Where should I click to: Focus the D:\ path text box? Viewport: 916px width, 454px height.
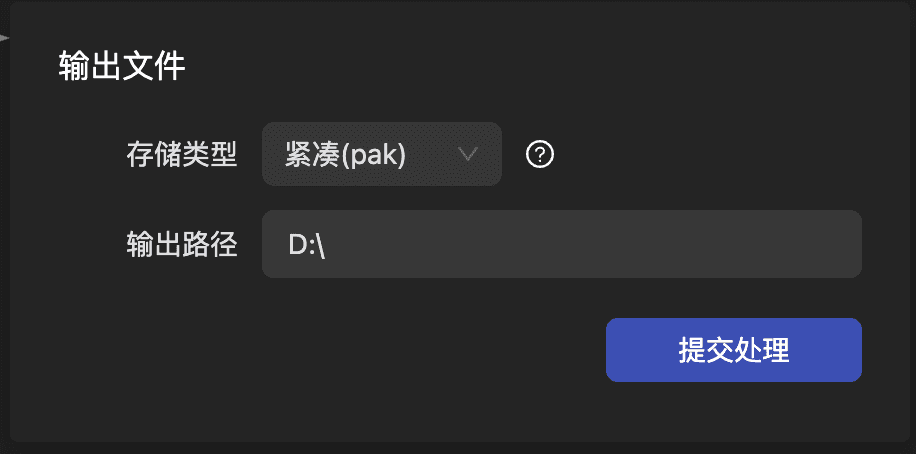click(561, 244)
